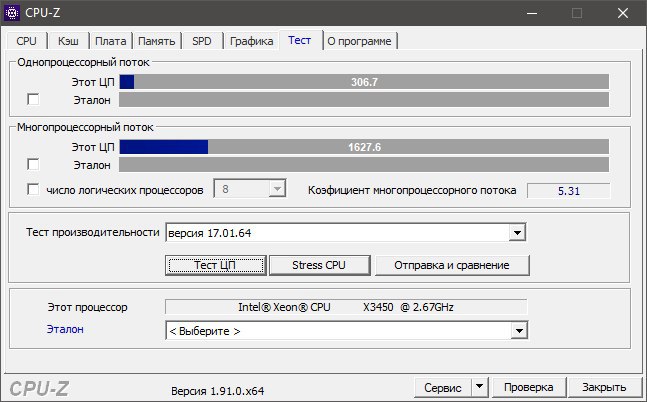Click the Этот процессор label
The width and height of the screenshot is (647, 402).
point(87,307)
